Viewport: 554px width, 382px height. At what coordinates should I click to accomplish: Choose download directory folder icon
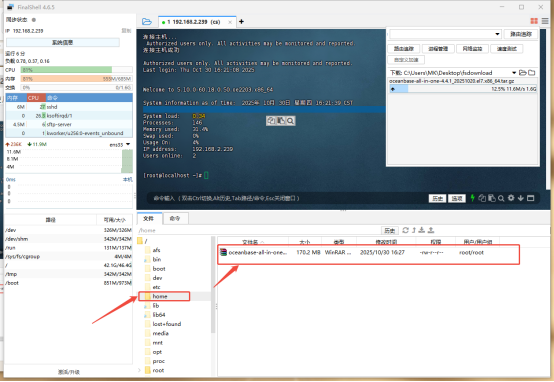(531, 72)
